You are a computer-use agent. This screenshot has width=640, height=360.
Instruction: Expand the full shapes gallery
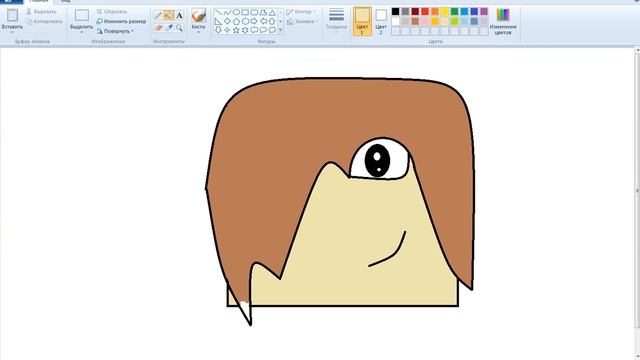[x=280, y=30]
